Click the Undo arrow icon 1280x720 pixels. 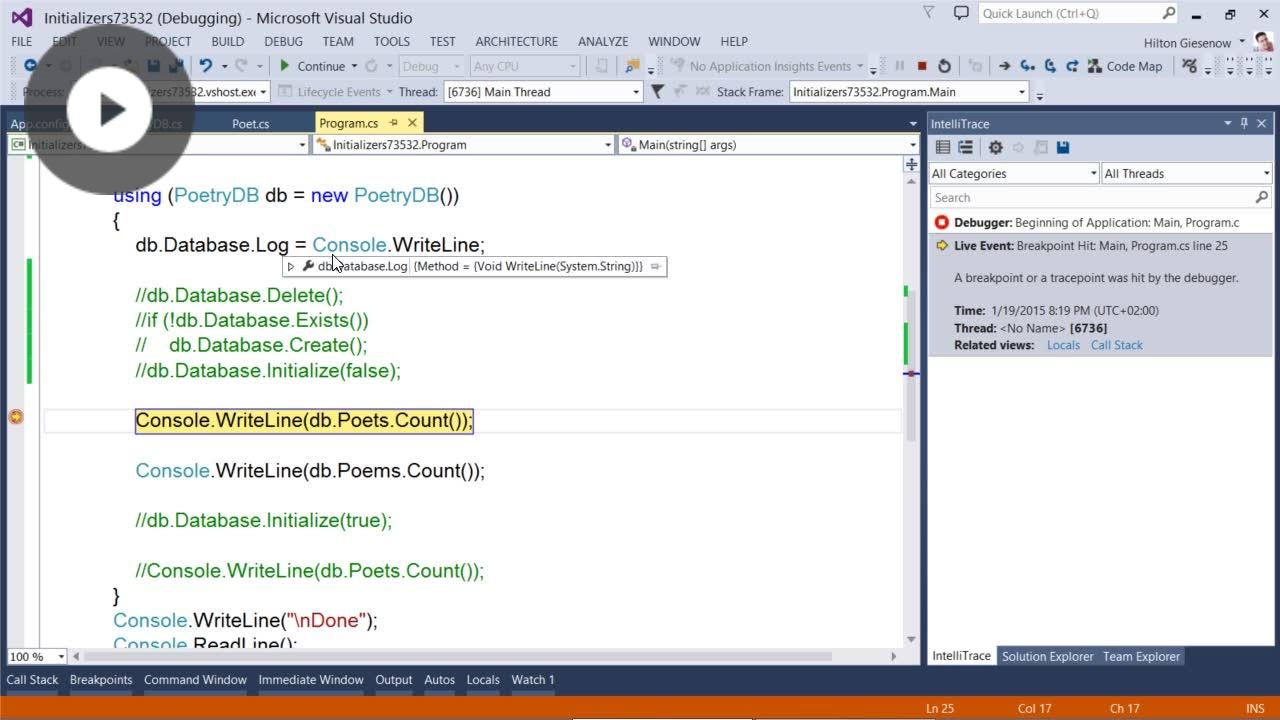206,66
